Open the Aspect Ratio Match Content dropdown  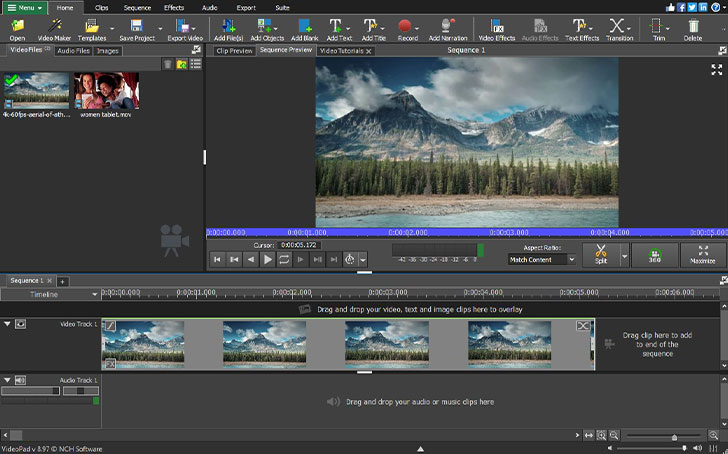(x=542, y=260)
